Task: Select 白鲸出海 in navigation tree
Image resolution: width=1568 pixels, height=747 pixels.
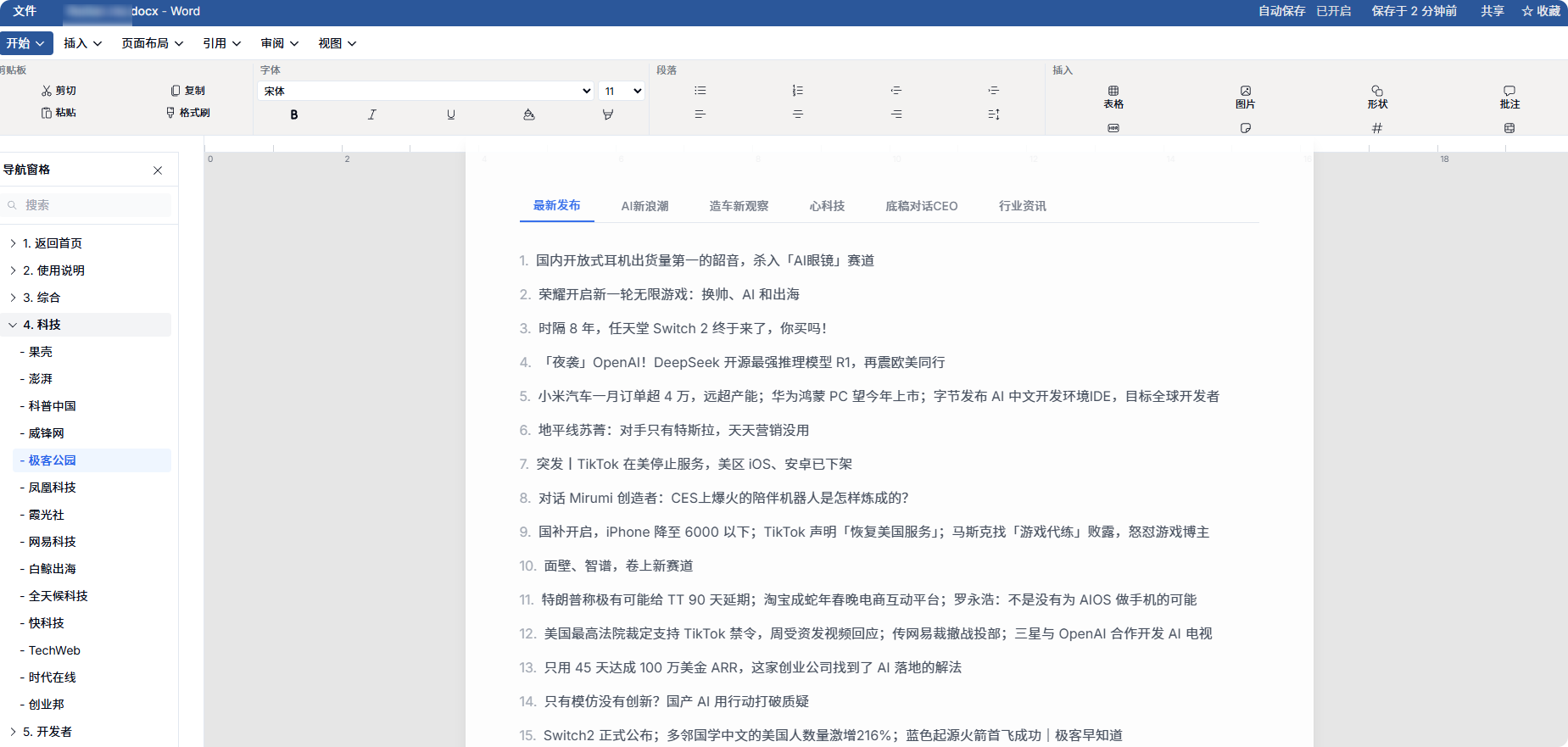Action: pyautogui.click(x=52, y=569)
